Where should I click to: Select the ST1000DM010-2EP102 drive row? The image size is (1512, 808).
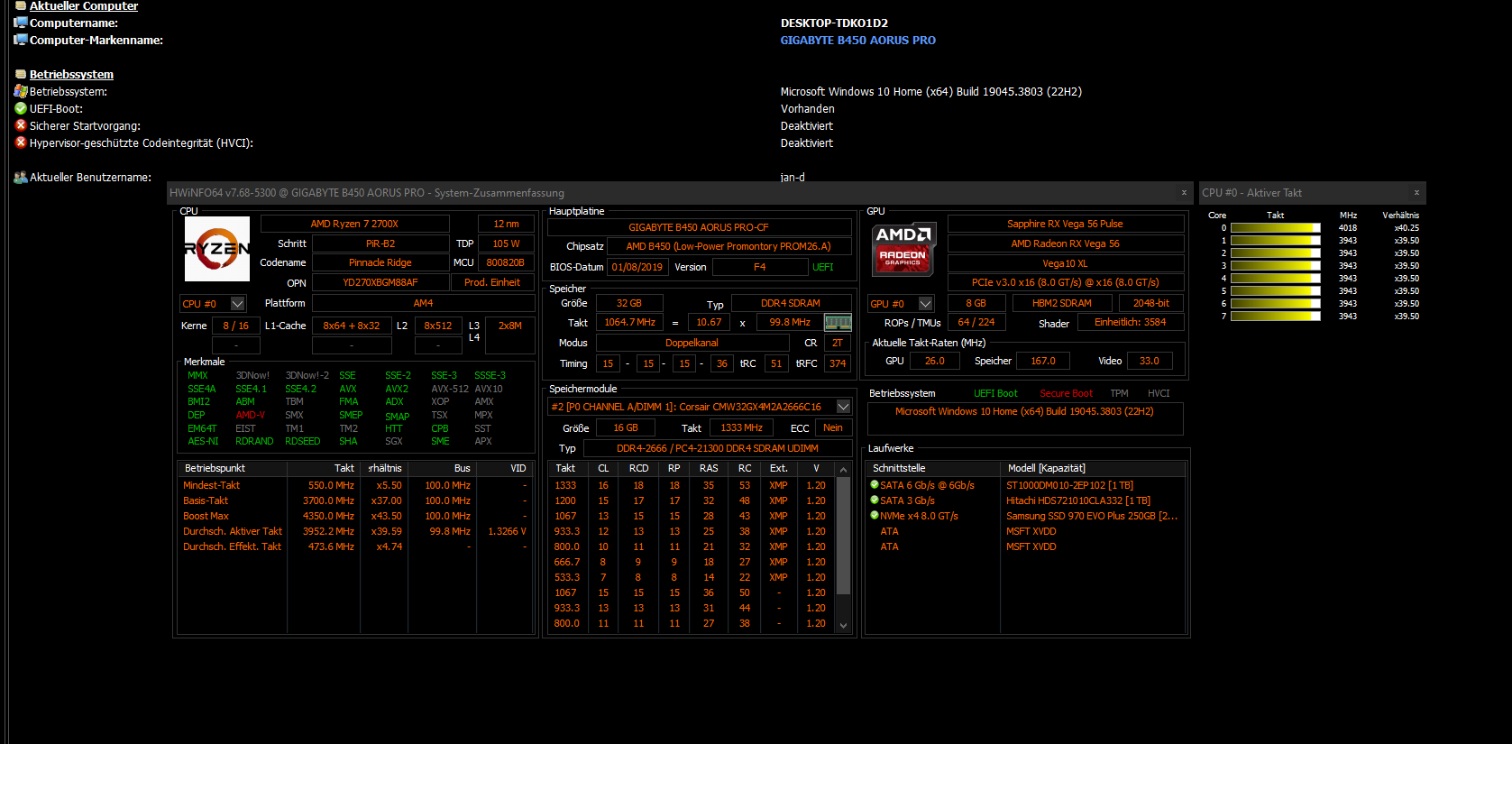pyautogui.click(x=1026, y=485)
